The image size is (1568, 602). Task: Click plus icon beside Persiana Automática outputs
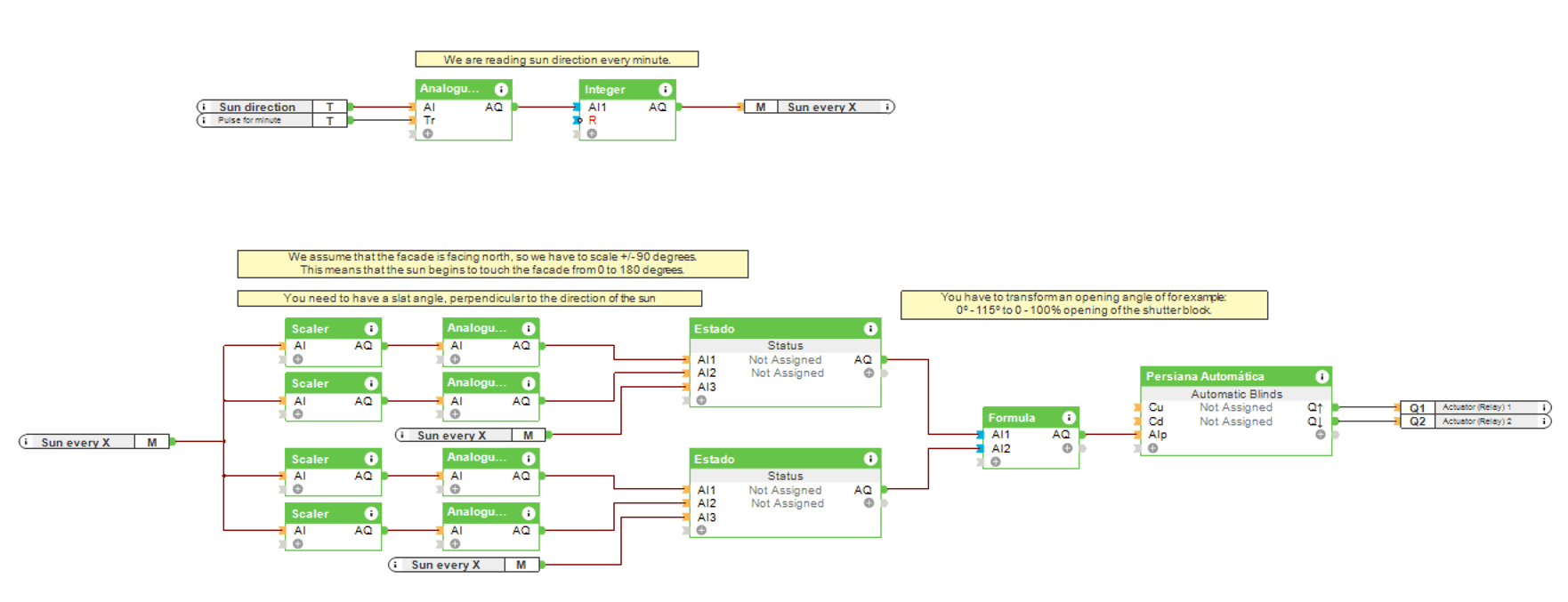(1321, 435)
